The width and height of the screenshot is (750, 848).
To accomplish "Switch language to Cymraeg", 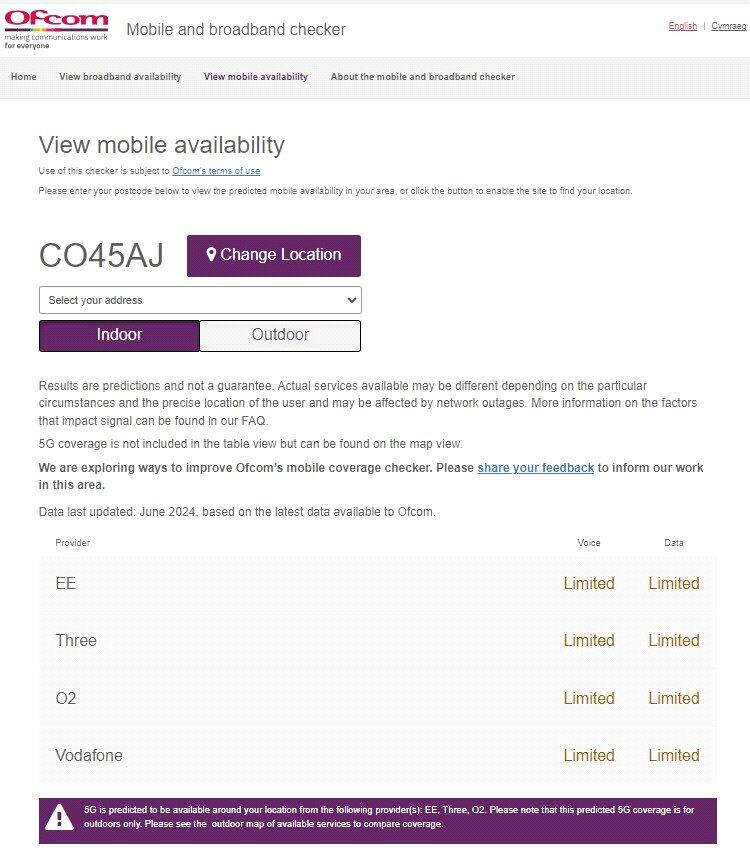I will 728,26.
